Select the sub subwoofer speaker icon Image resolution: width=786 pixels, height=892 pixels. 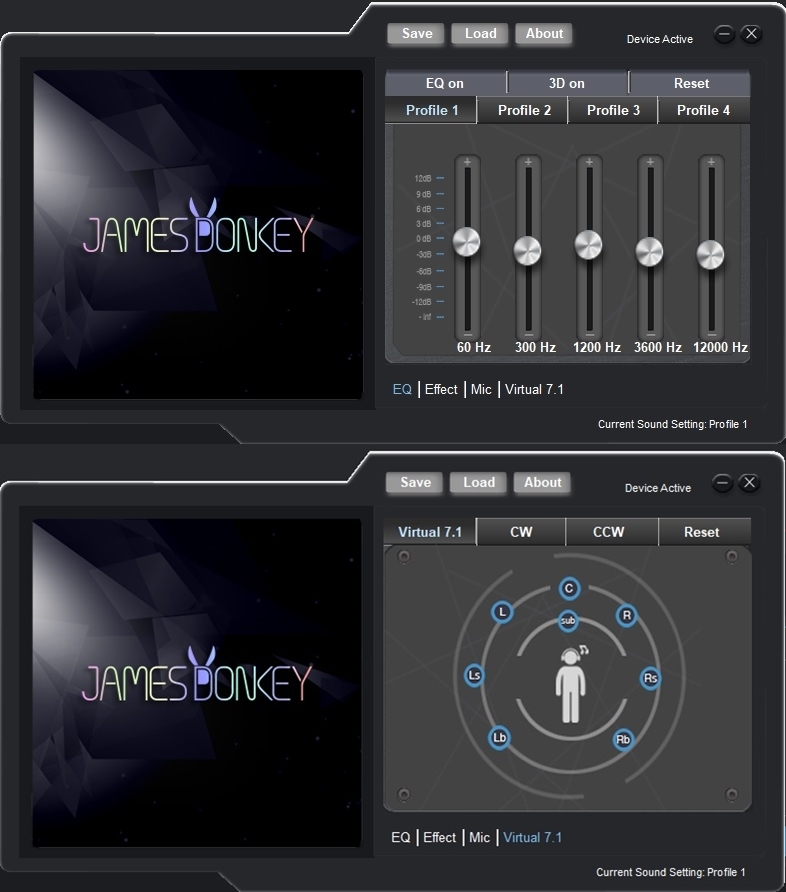568,621
